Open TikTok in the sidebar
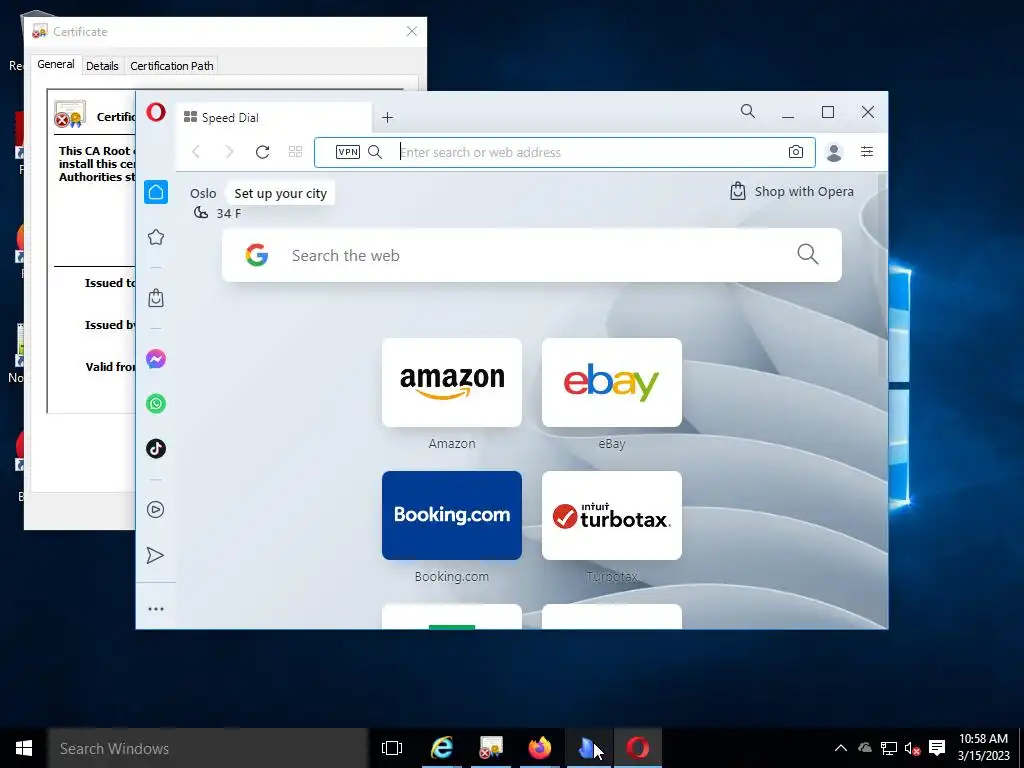This screenshot has width=1024, height=768. 156,449
